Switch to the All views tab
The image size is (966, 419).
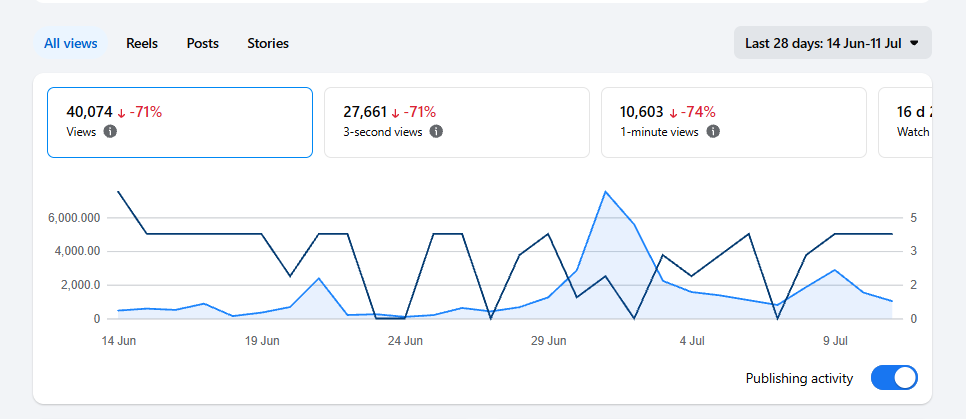coord(71,43)
